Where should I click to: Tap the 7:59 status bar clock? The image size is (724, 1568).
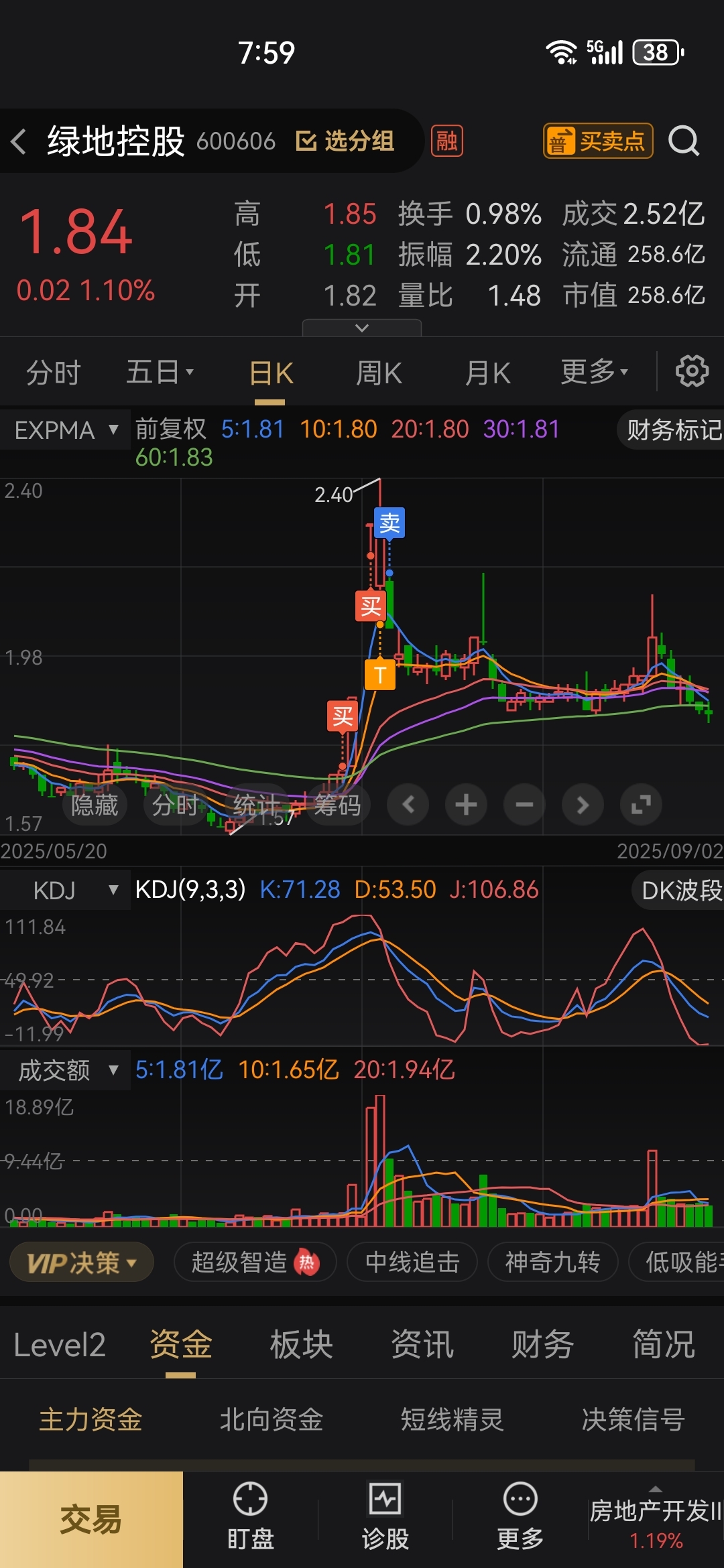click(x=266, y=53)
